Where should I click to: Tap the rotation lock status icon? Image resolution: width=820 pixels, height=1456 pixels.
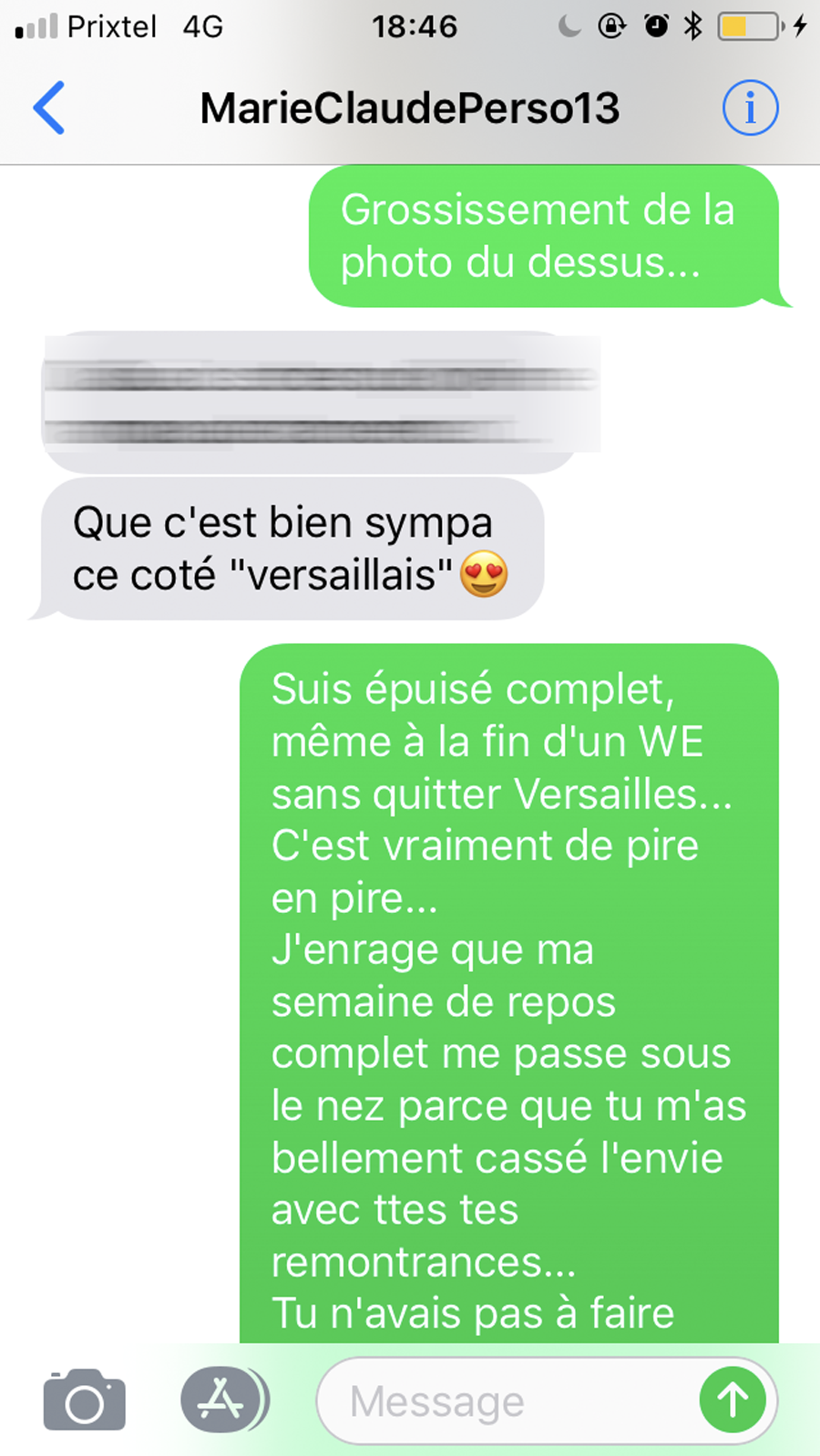tap(611, 26)
